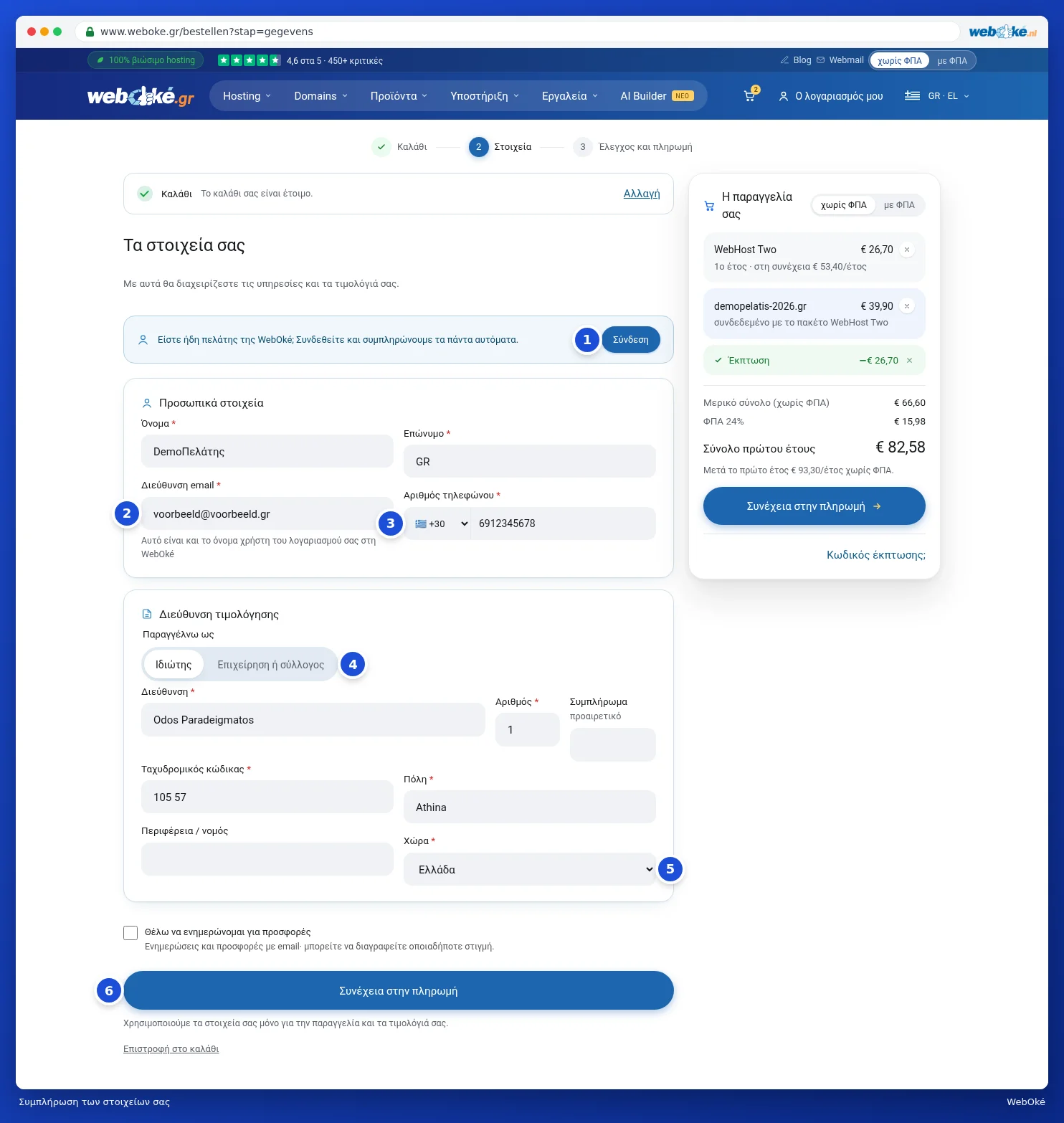This screenshot has width=1064, height=1123.
Task: Click the Ταχυδρομικός κώδικας field
Action: tap(267, 797)
